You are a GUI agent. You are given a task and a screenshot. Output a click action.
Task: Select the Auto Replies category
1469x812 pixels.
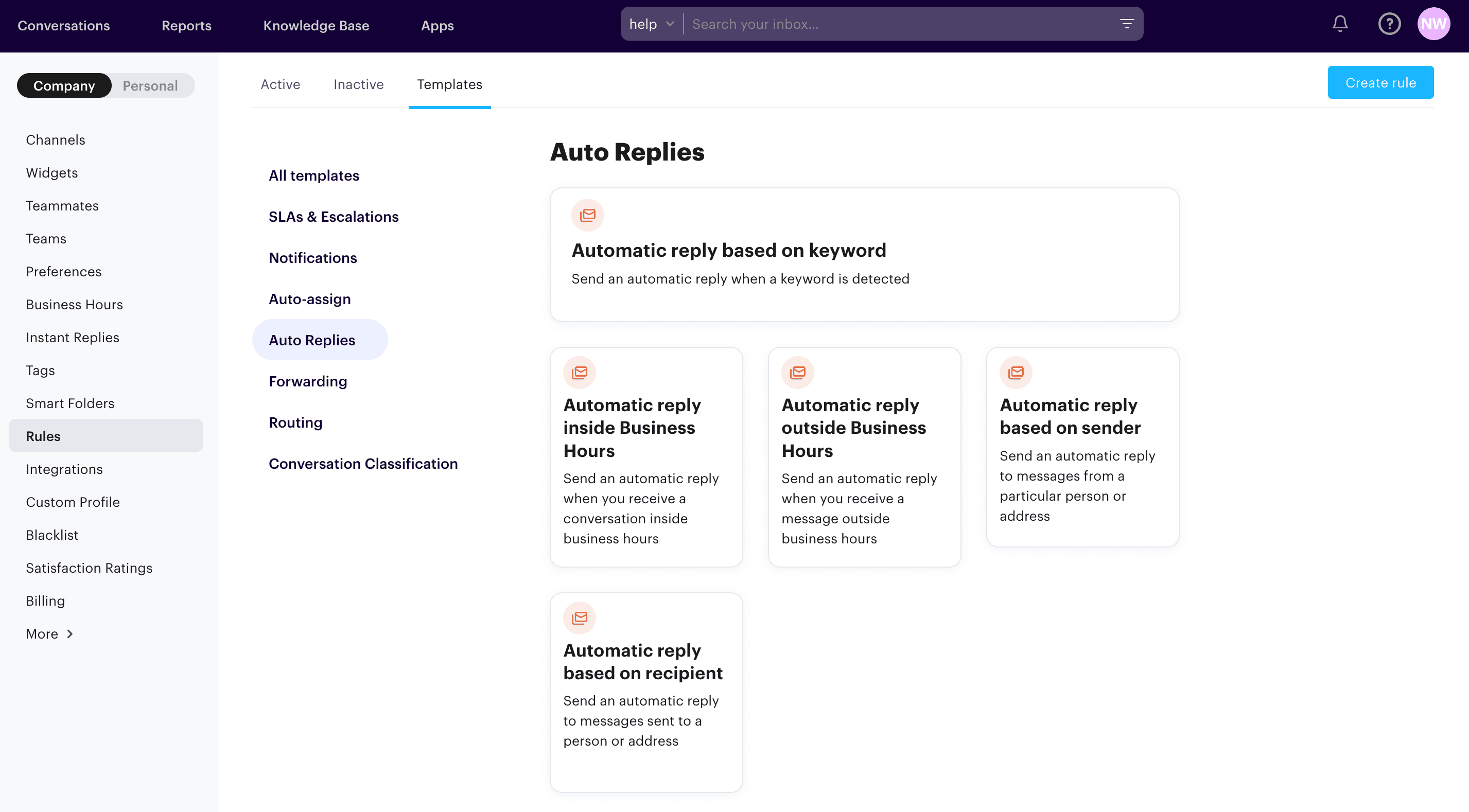point(311,339)
